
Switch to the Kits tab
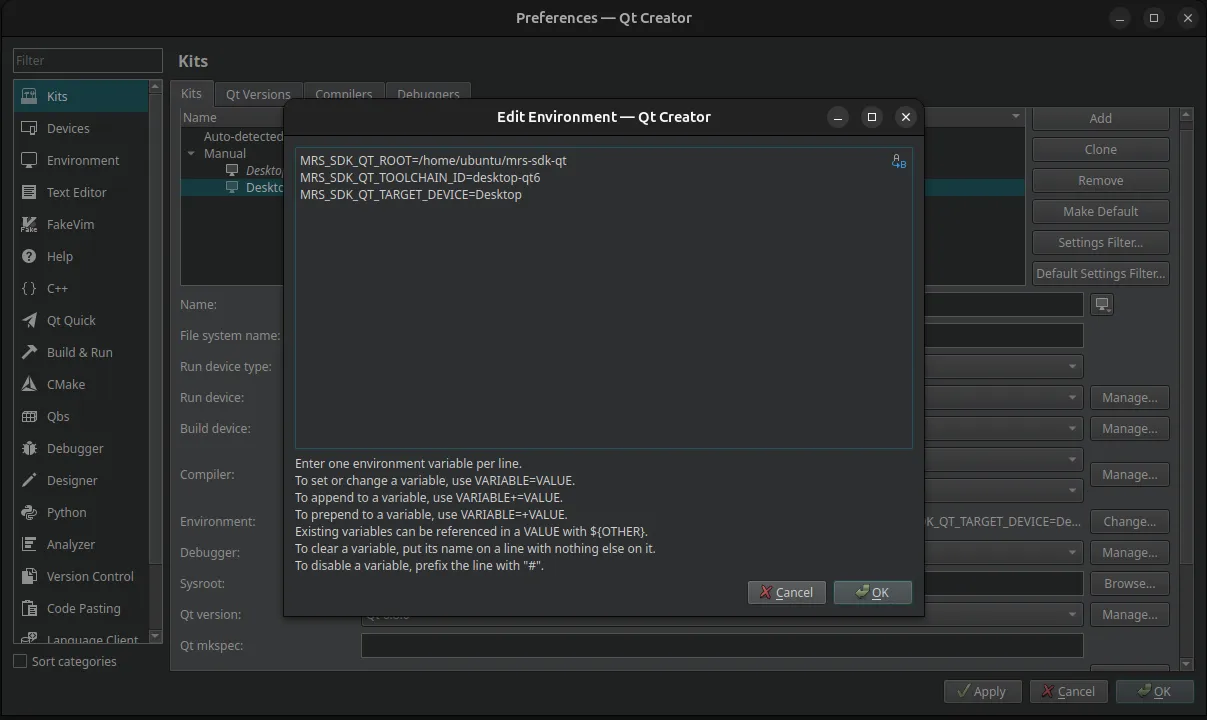(x=191, y=93)
